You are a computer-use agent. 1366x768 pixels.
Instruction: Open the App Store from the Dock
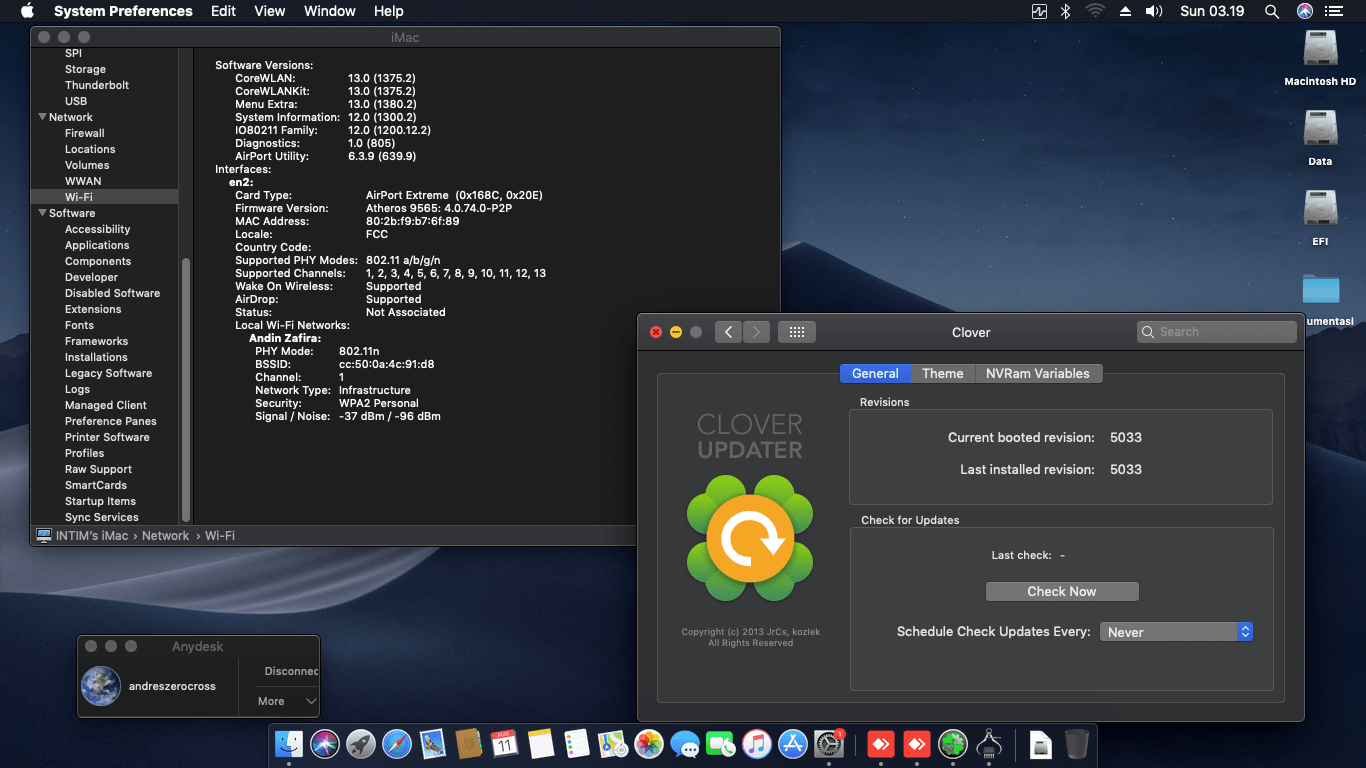793,744
